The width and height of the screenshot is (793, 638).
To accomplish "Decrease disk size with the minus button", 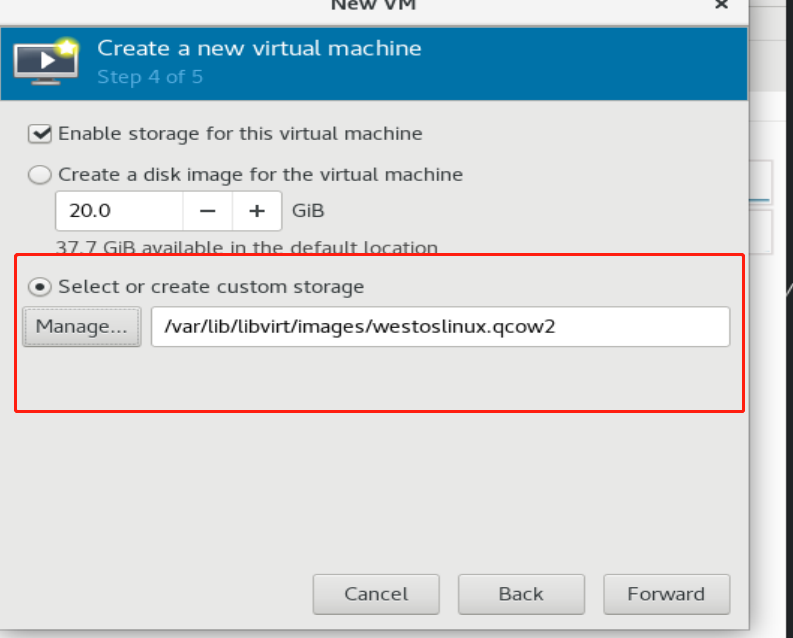I will [207, 211].
